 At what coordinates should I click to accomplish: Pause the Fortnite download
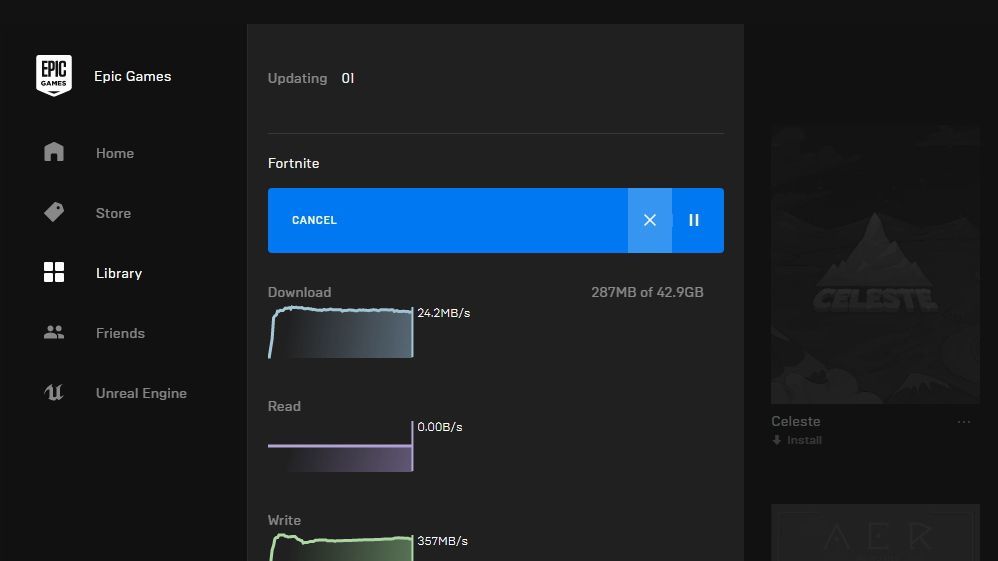694,220
